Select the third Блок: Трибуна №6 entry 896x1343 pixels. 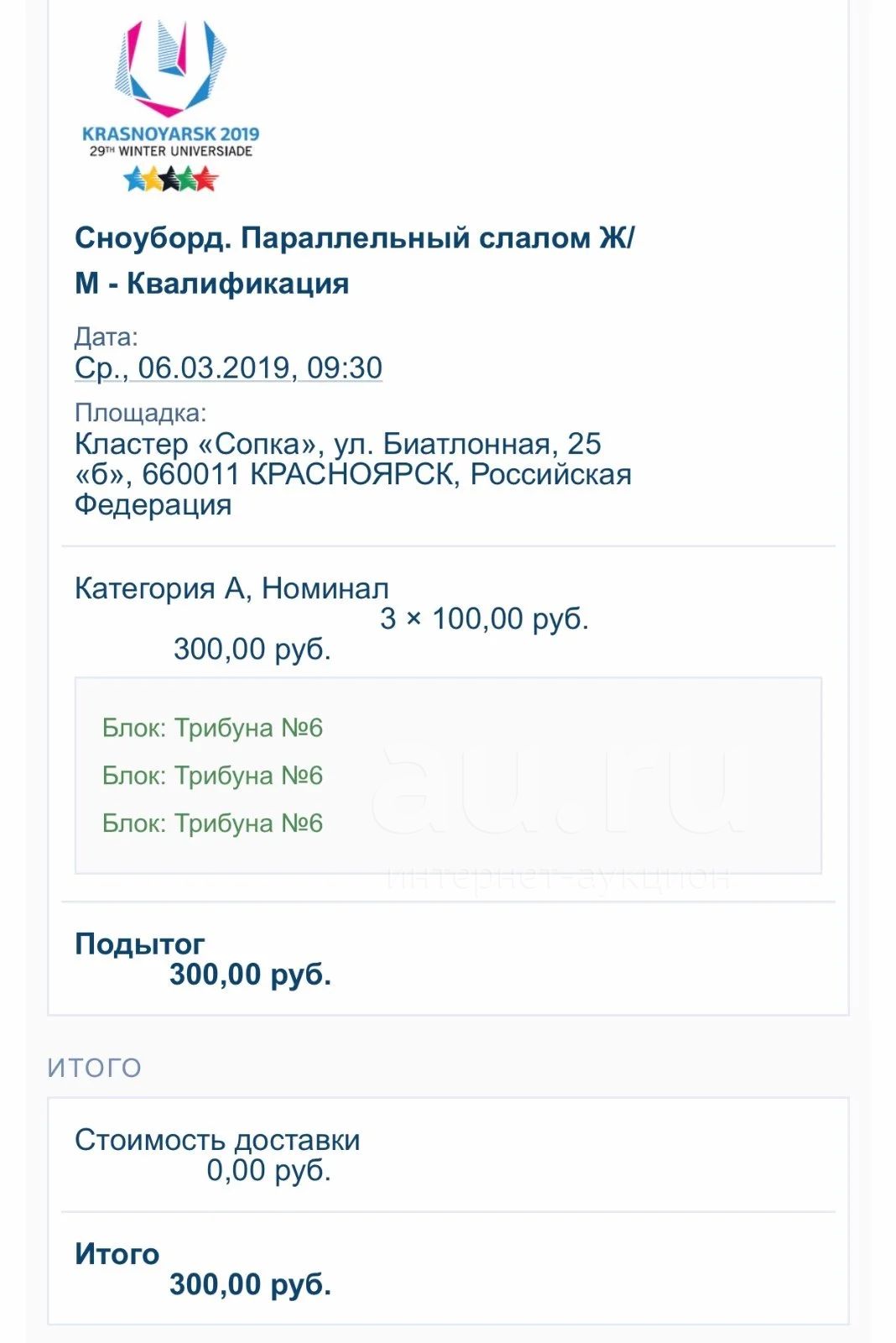212,823
